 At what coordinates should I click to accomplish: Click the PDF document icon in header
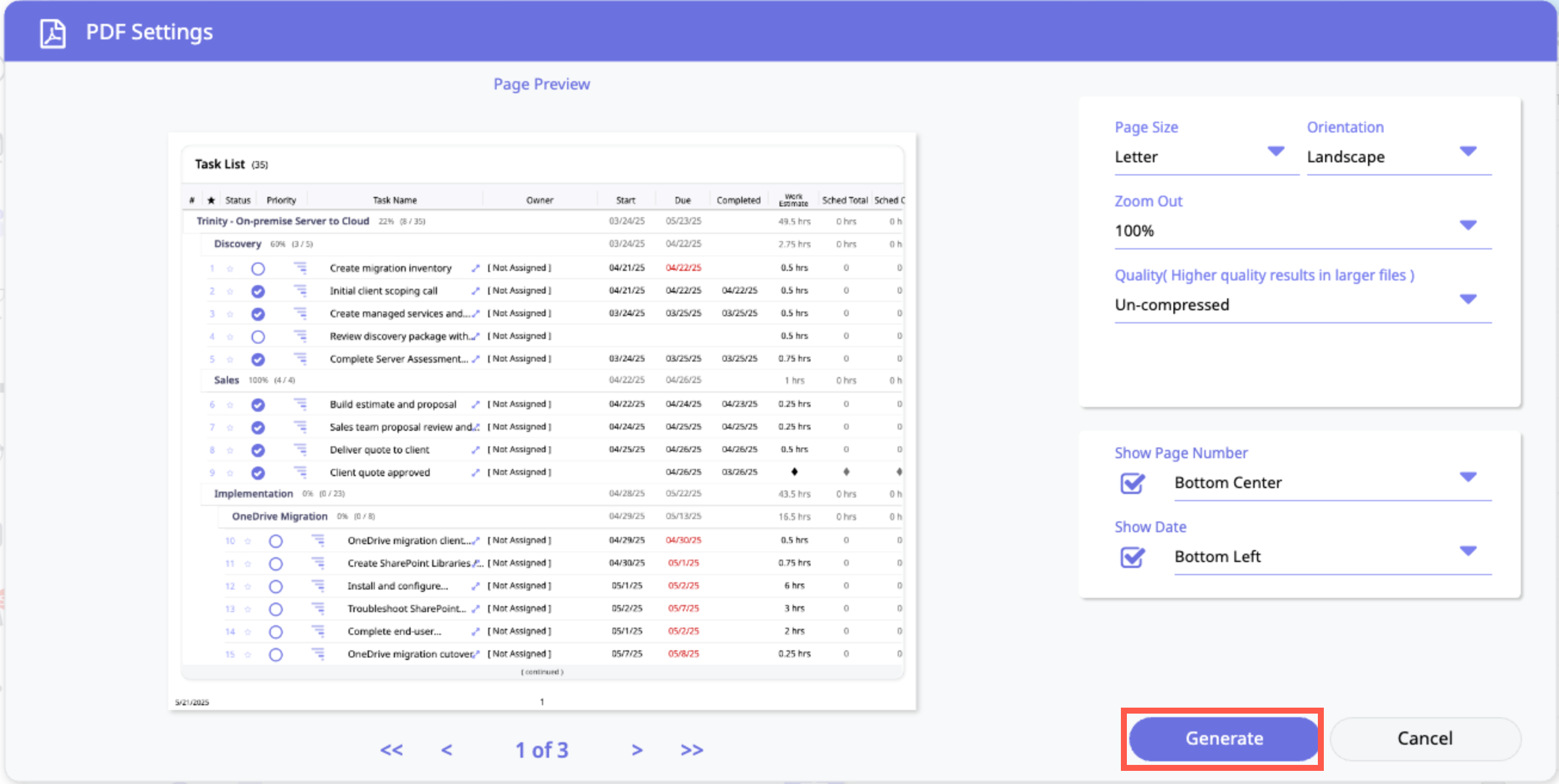53,33
